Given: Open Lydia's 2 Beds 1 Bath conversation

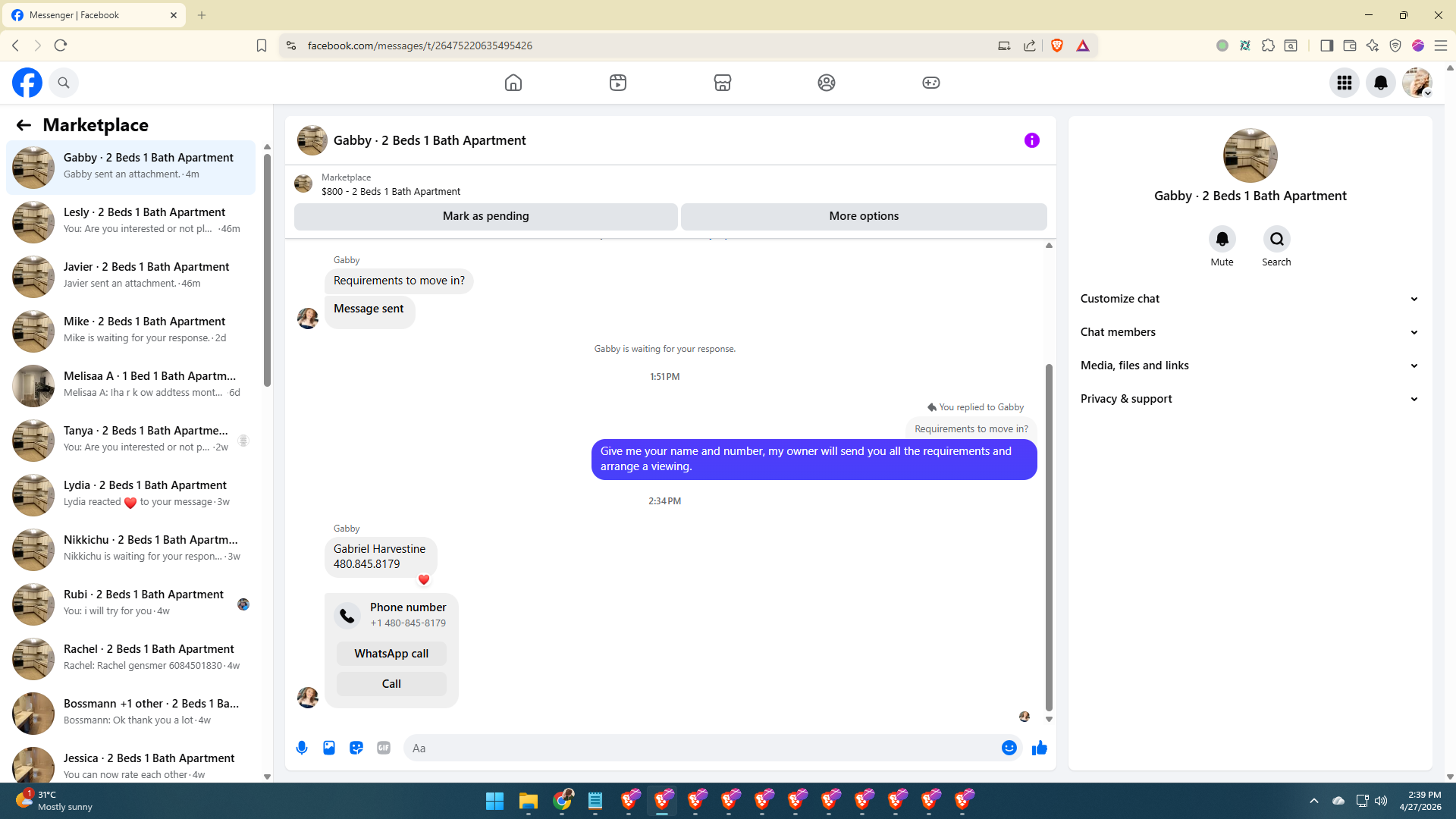Looking at the screenshot, I should point(130,494).
